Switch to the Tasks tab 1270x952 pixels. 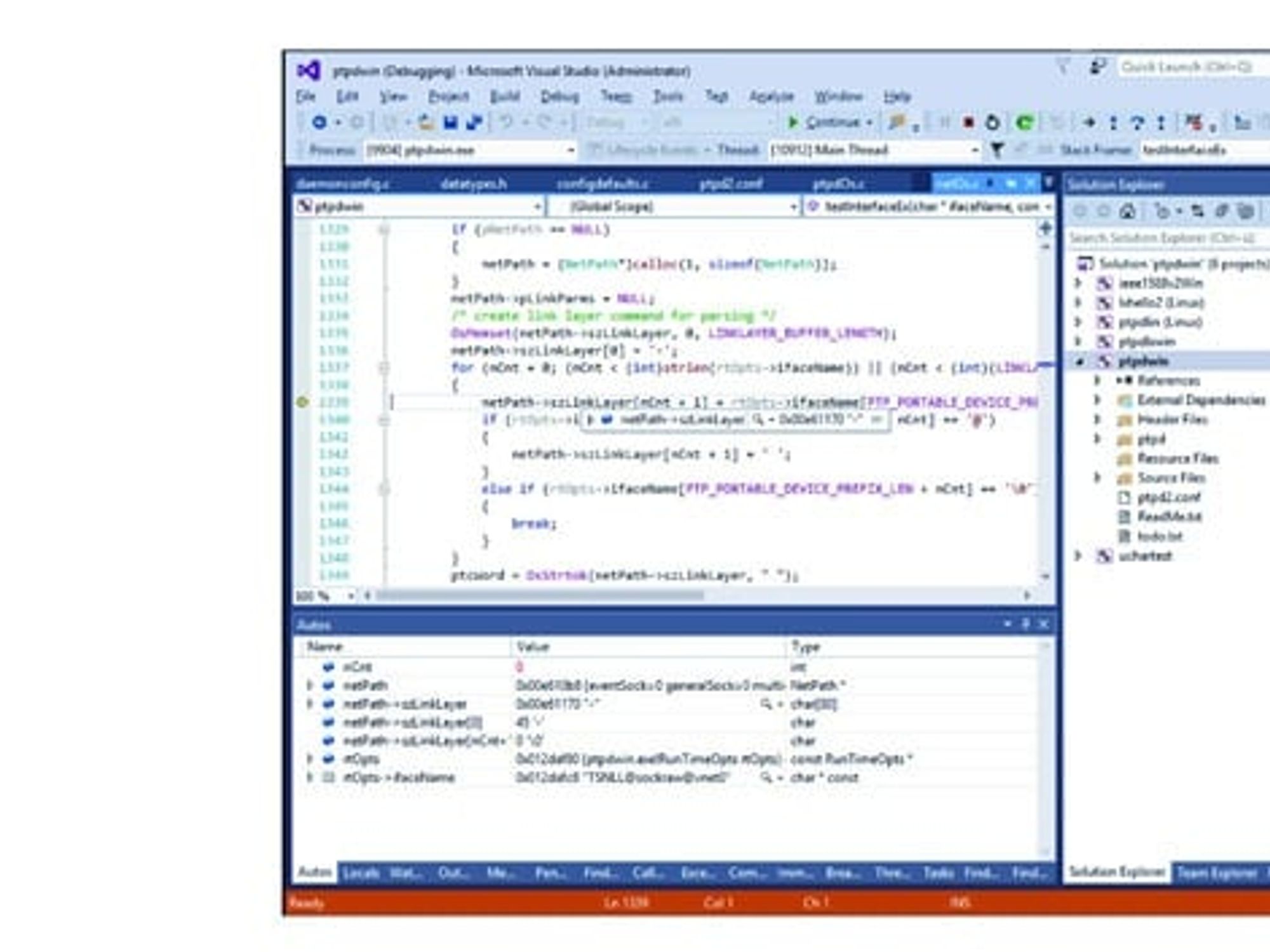(939, 873)
